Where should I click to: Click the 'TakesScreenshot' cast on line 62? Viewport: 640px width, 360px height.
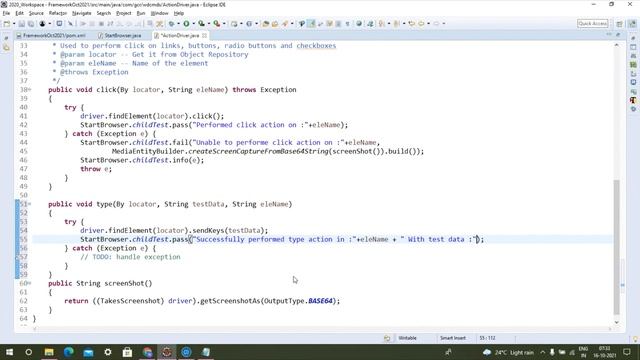[130, 301]
